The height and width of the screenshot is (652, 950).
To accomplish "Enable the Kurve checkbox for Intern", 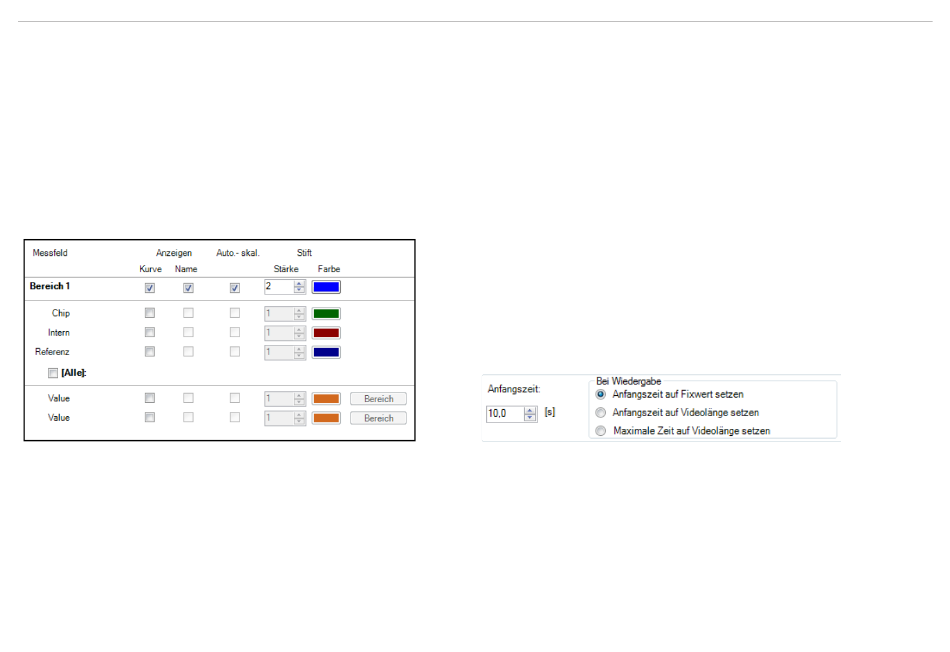I will click(150, 333).
